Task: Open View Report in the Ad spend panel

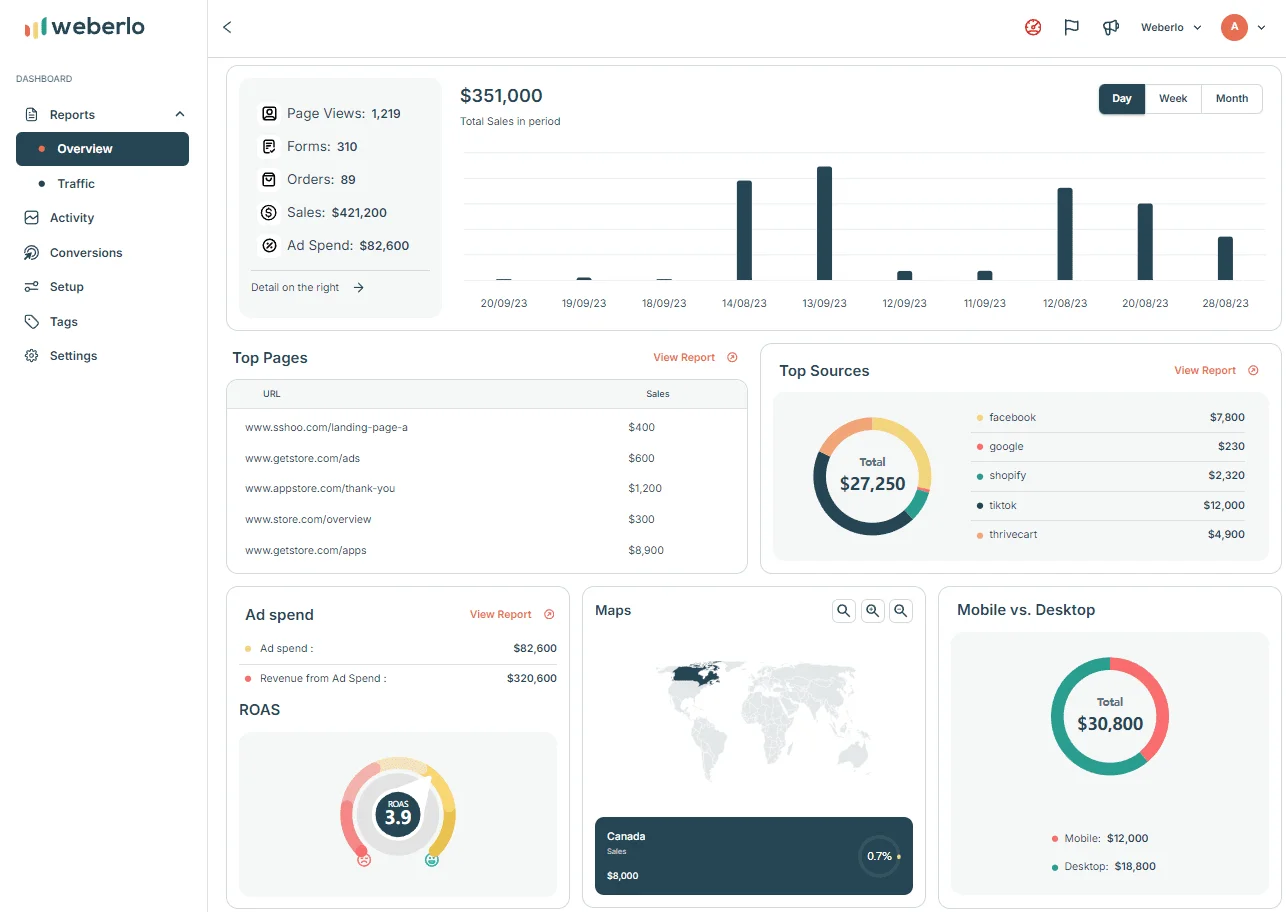Action: tap(500, 614)
